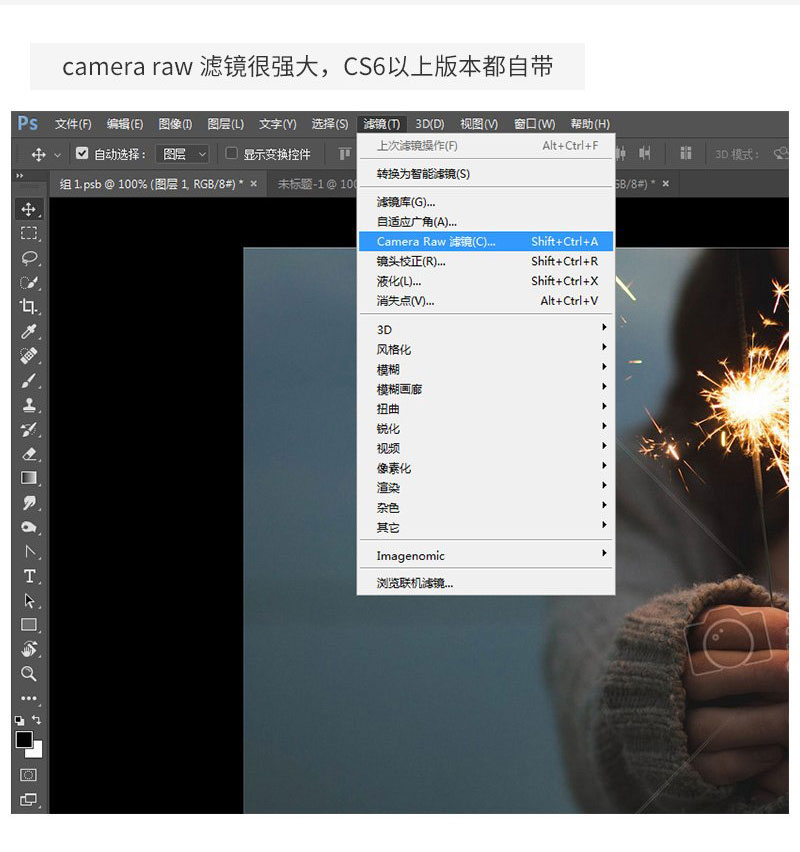Choose Camera Raw 滤镜(C) menu item
Image resolution: width=800 pixels, height=852 pixels.
486,241
